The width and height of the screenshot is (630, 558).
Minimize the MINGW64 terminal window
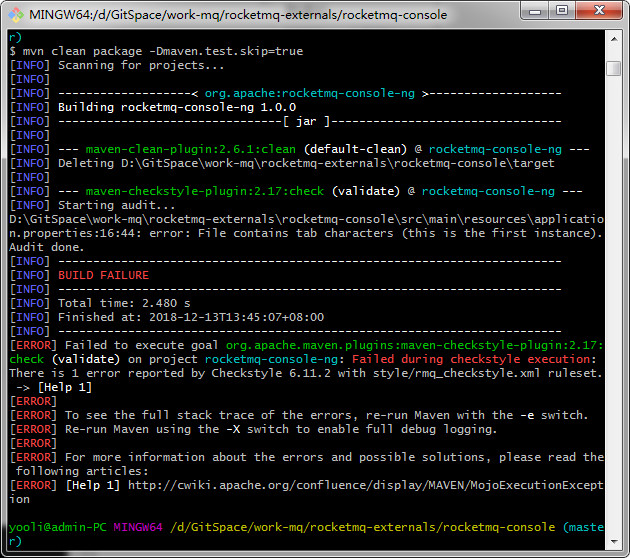535,11
